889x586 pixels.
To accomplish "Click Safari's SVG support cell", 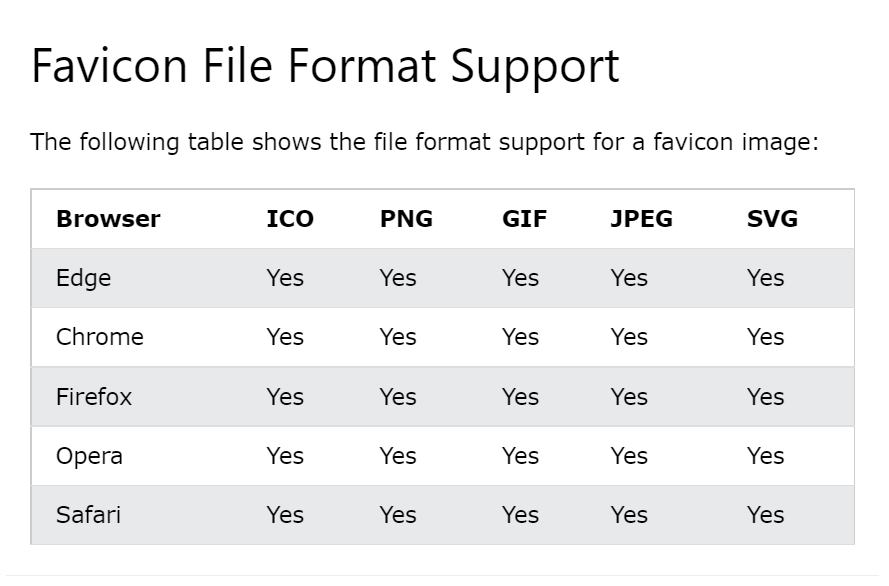I will click(765, 515).
